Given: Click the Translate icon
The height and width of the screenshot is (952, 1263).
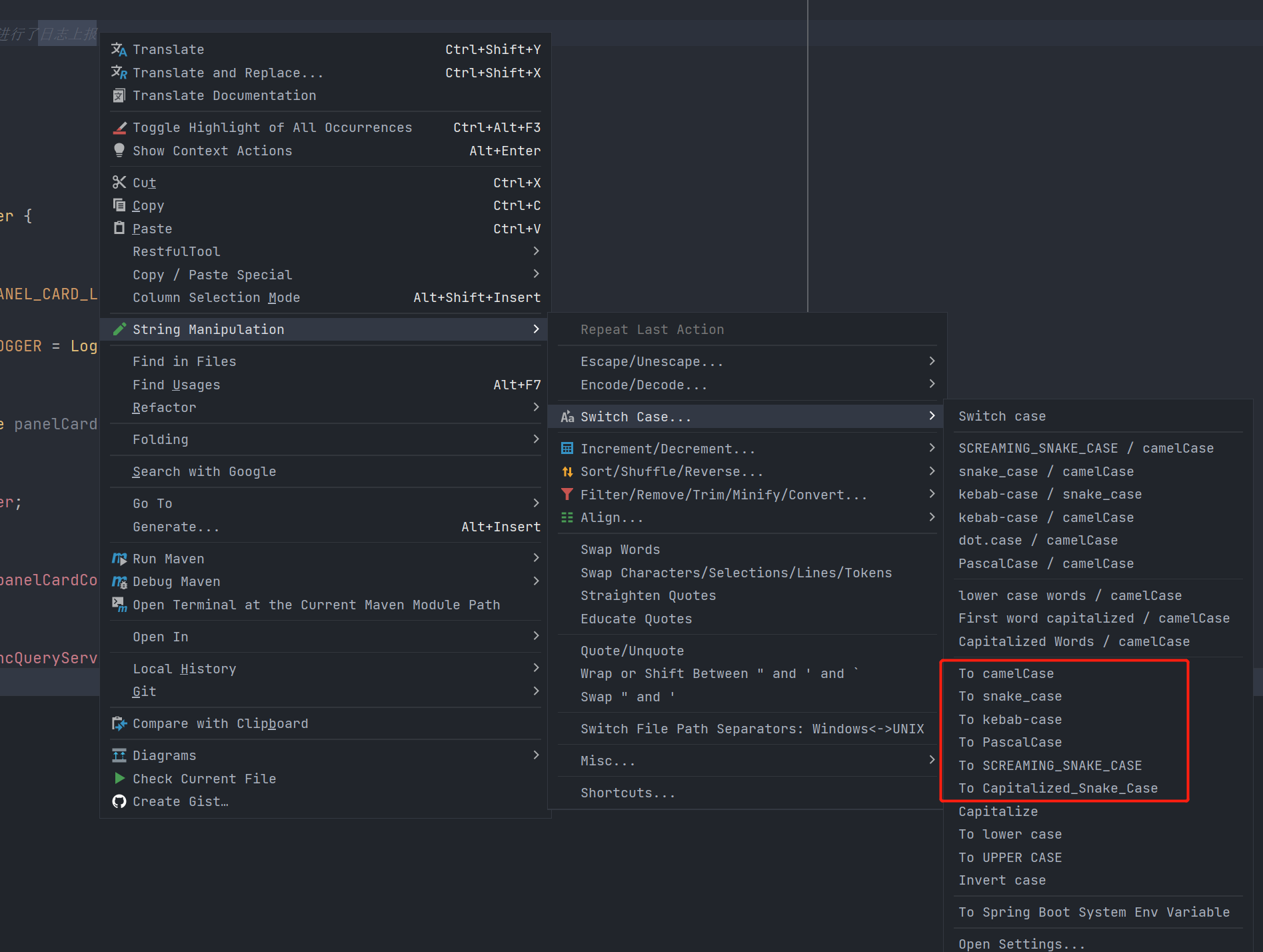Looking at the screenshot, I should click(119, 49).
